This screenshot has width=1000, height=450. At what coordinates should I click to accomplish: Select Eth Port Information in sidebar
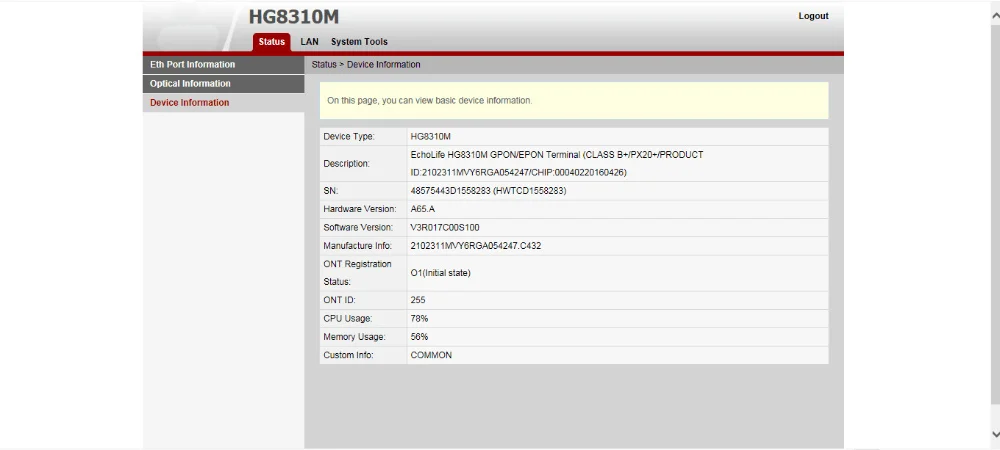pos(223,64)
